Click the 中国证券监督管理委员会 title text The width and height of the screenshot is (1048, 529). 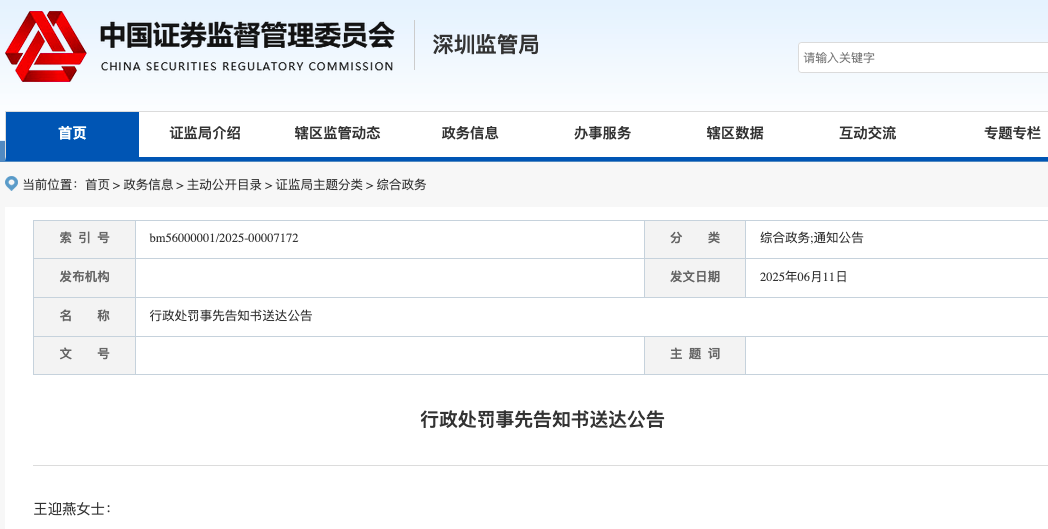[x=246, y=36]
